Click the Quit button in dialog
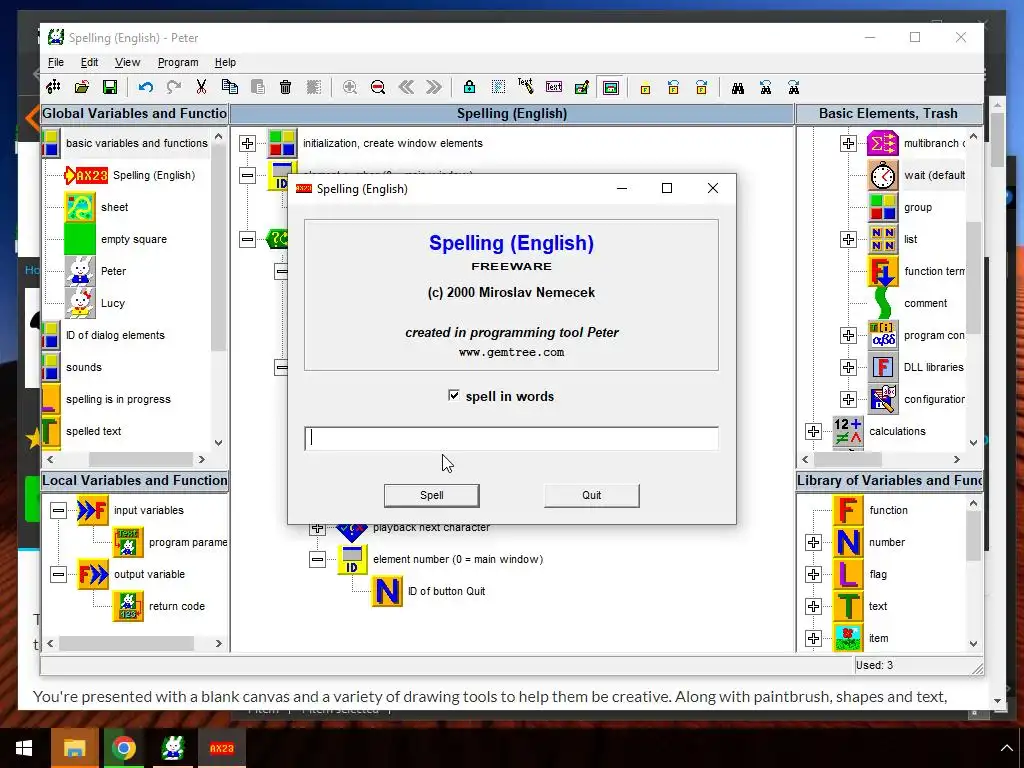The height and width of the screenshot is (768, 1024). 592,495
